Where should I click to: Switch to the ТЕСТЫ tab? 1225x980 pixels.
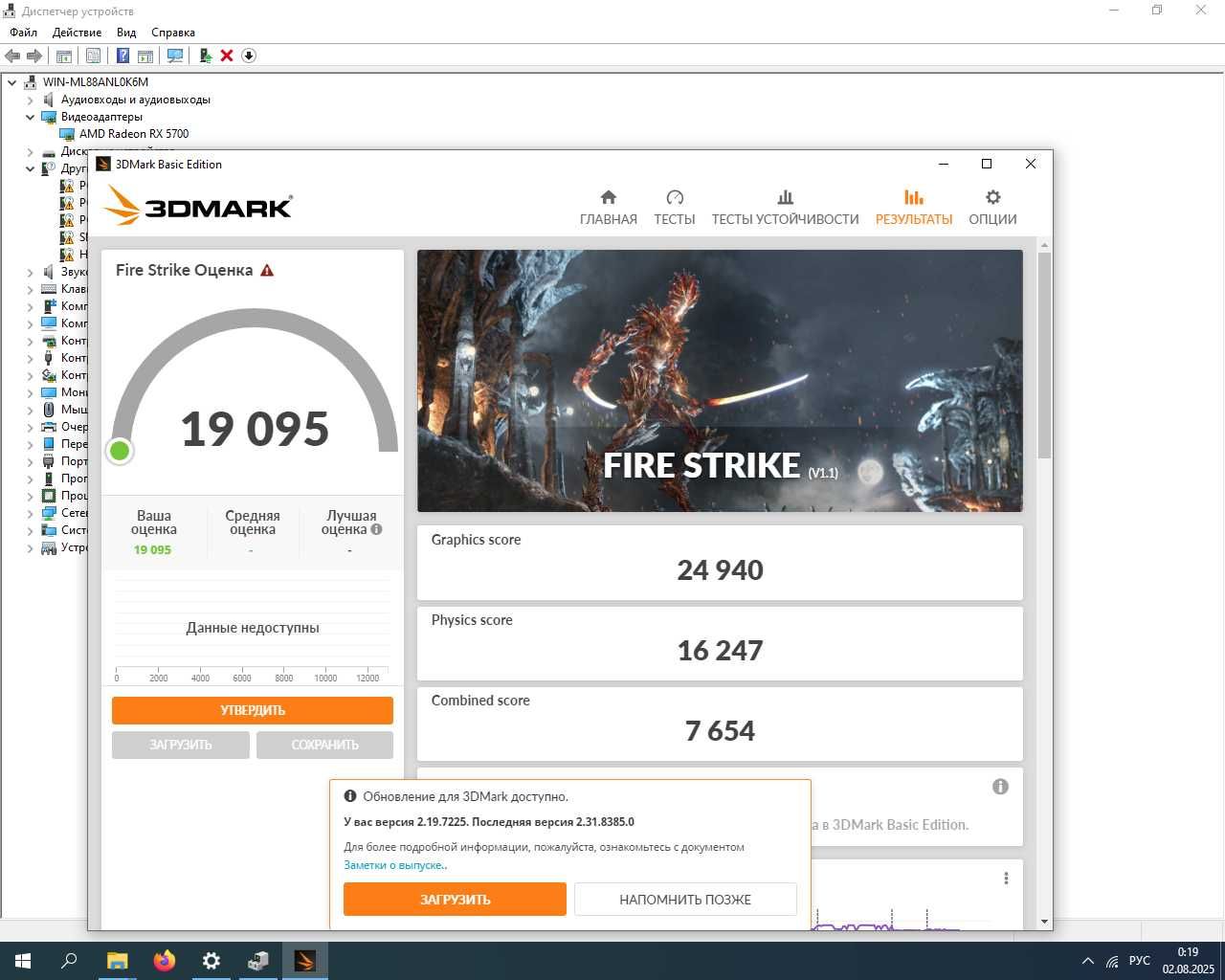(x=675, y=208)
